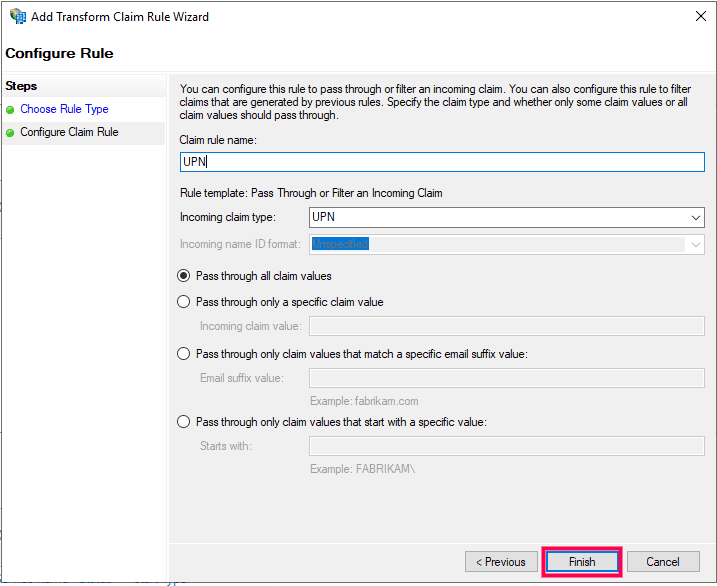
Task: Click the Configure Rule heading
Action: pos(60,53)
